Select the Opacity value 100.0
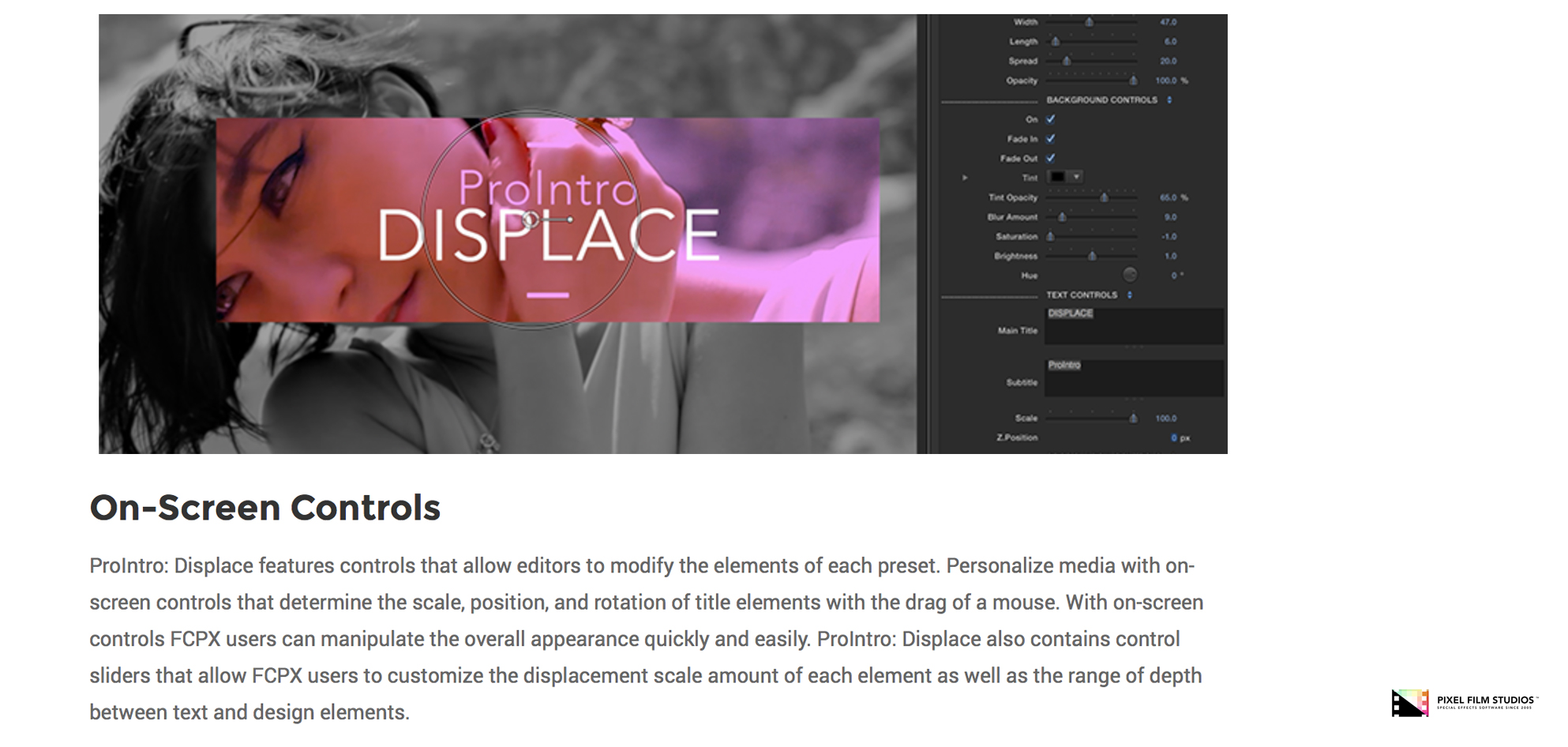Viewport: 1568px width, 747px height. [x=1166, y=81]
